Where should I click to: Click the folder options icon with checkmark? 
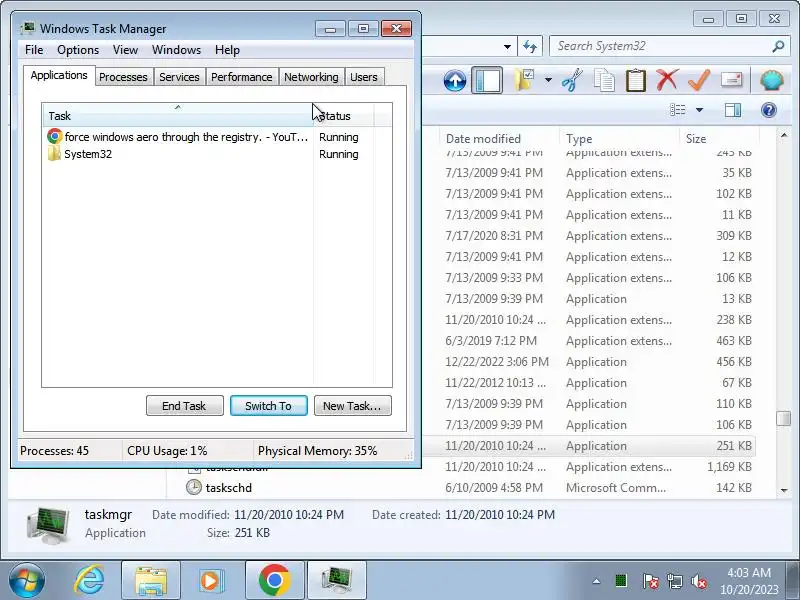click(x=524, y=80)
